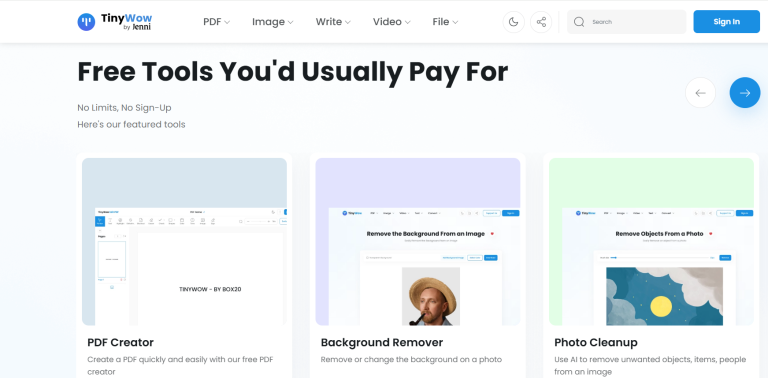The image size is (768, 378).
Task: Click the Sign In button
Action: 726,22
